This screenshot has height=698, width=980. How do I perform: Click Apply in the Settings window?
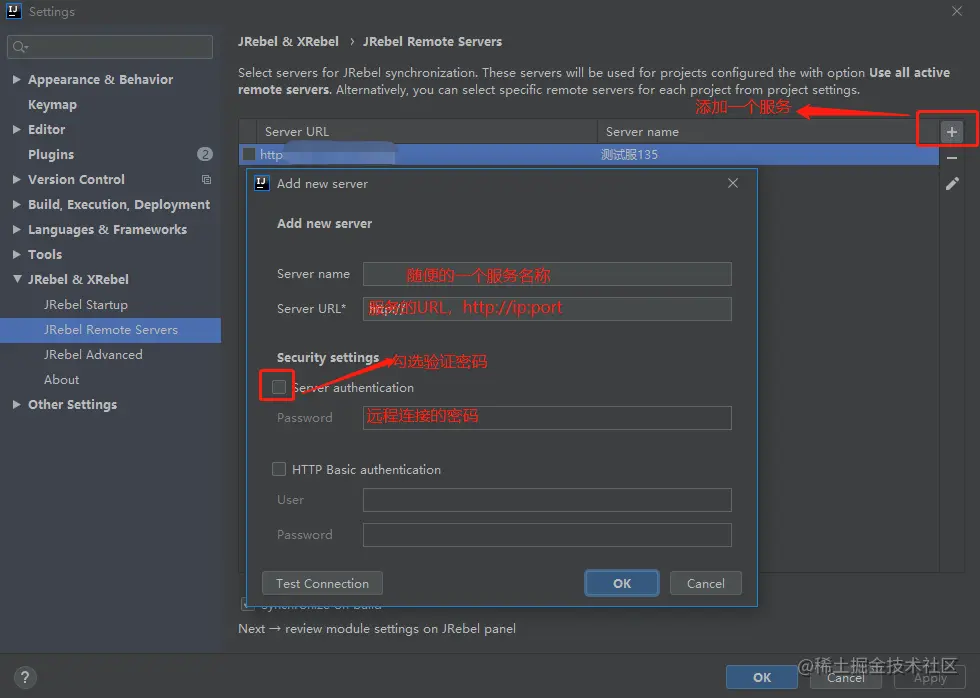[x=930, y=677]
